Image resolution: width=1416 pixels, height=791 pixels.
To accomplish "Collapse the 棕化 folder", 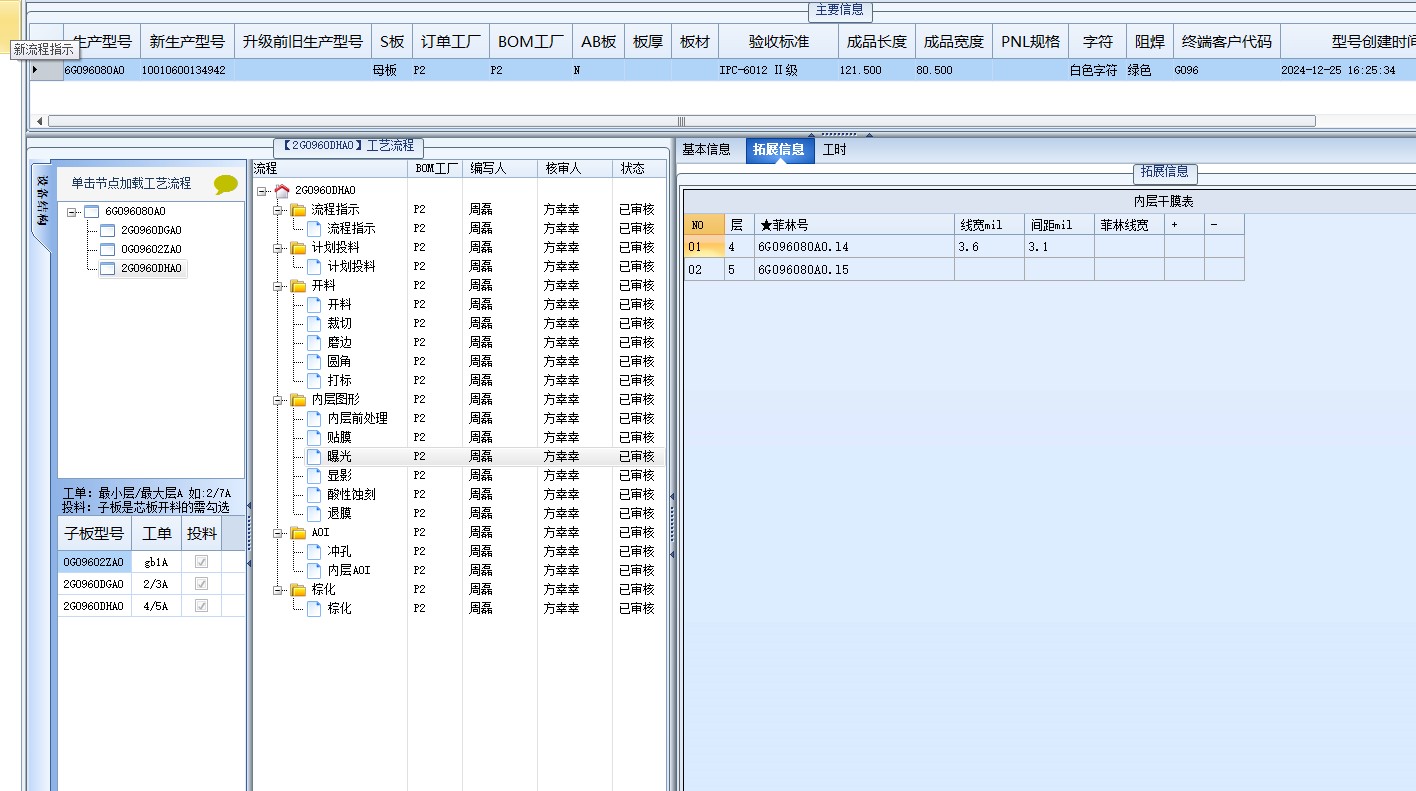I will (278, 589).
